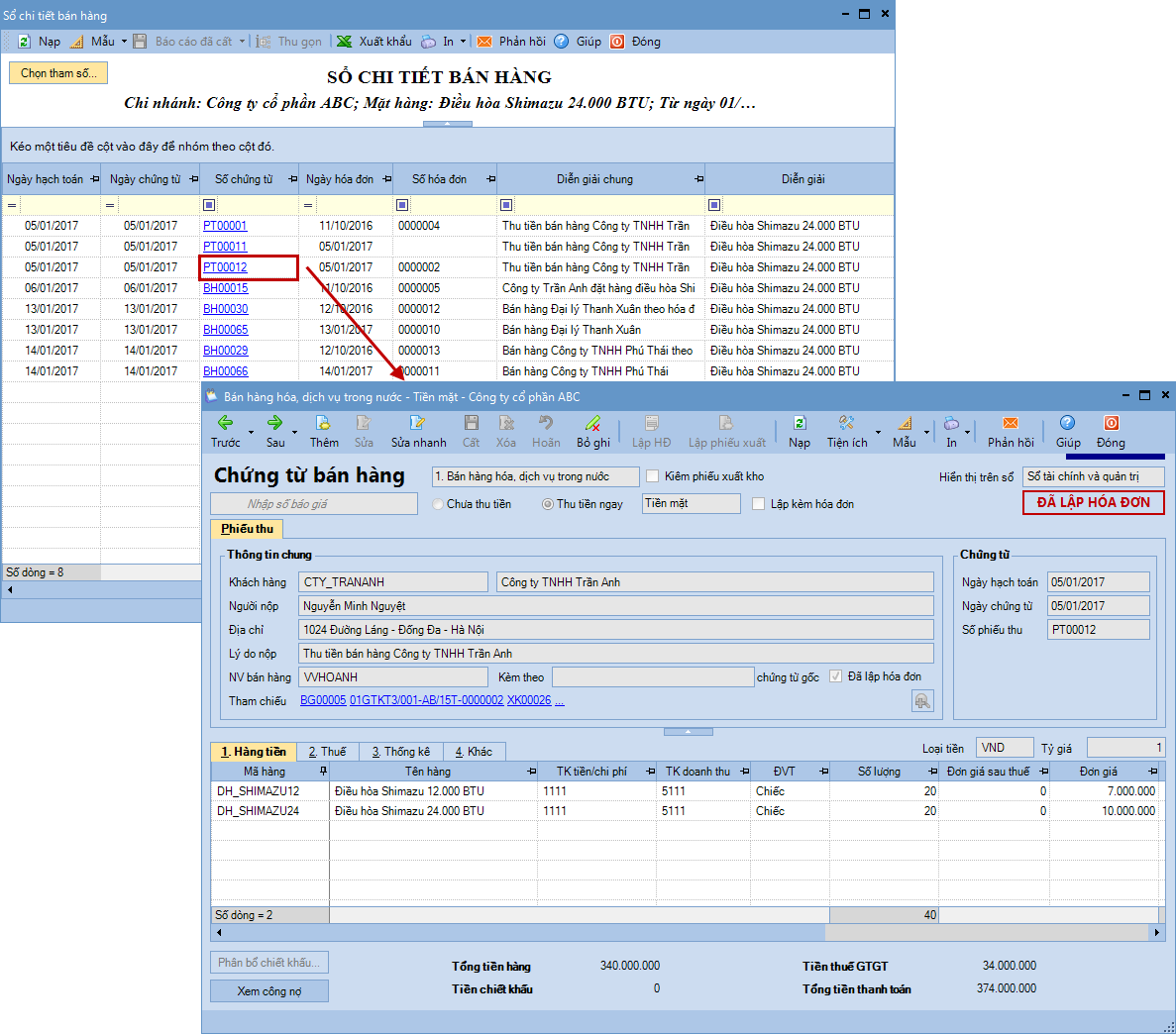Screen dimensions: 1176x1034
Task: Click the Phản hồi feedback icon in voucher toolbar
Action: [1010, 424]
